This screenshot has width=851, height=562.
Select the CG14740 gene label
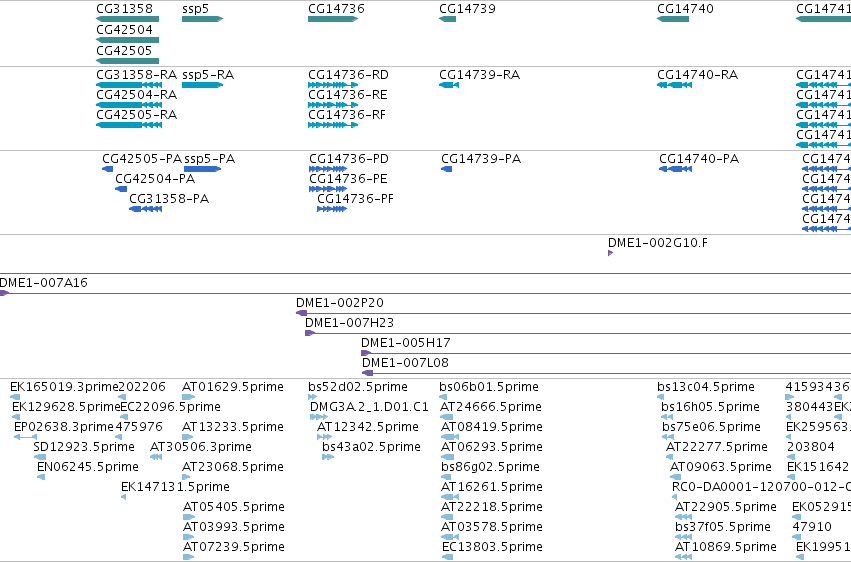coord(685,9)
